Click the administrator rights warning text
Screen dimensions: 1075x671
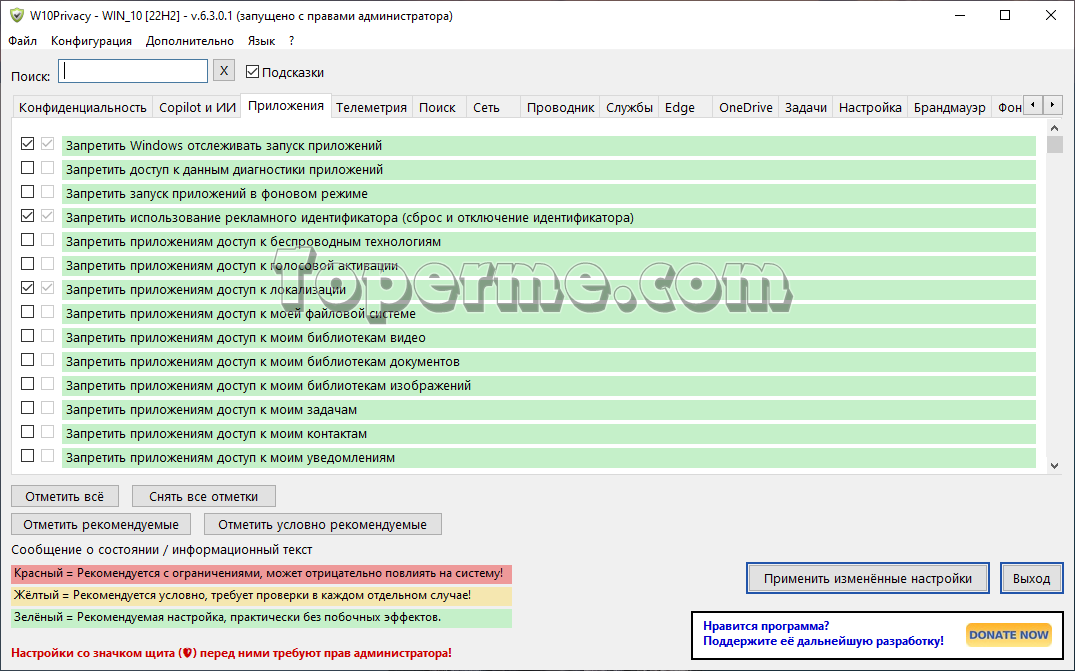232,653
